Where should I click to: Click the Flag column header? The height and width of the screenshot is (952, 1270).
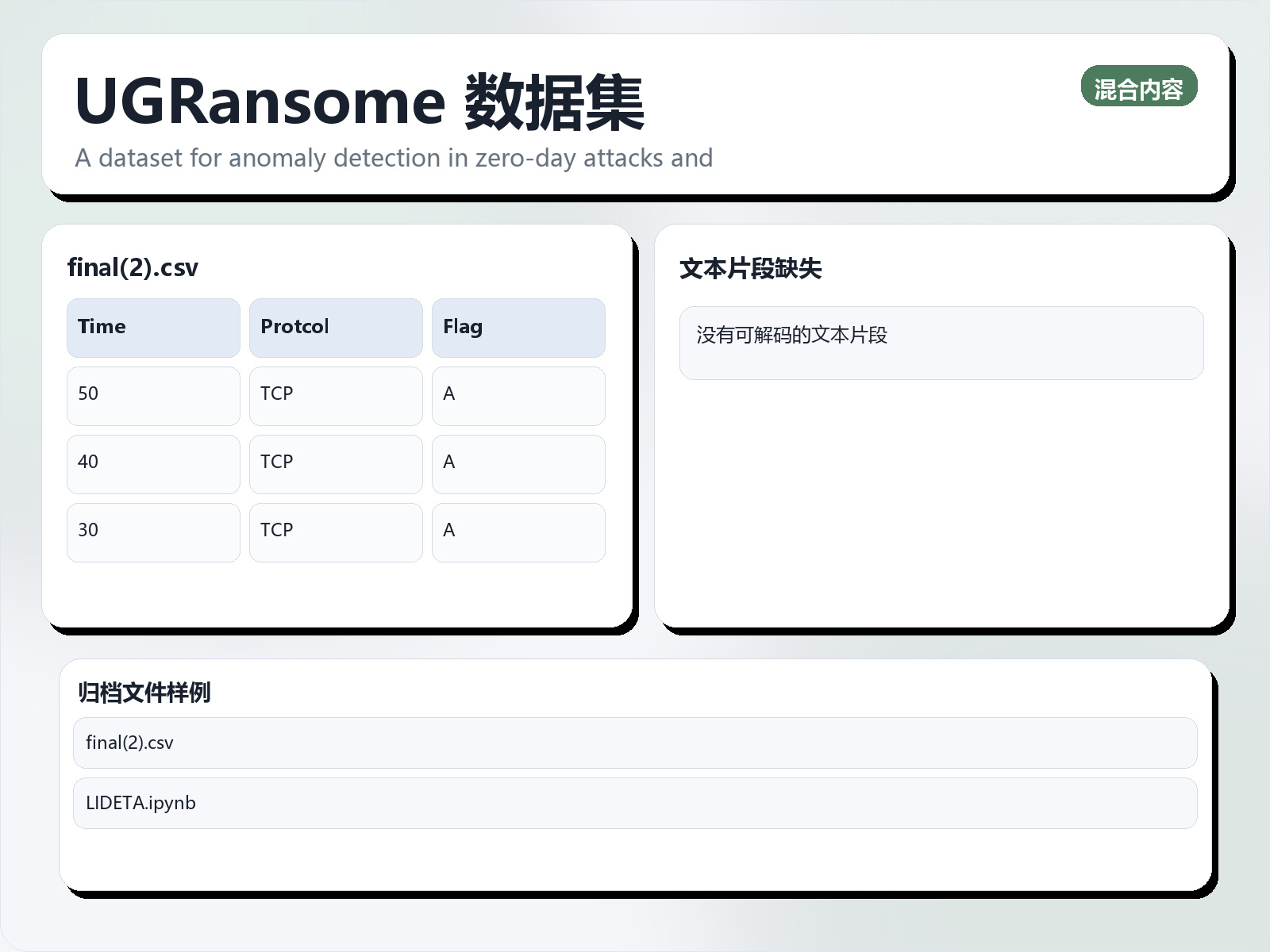click(x=518, y=327)
